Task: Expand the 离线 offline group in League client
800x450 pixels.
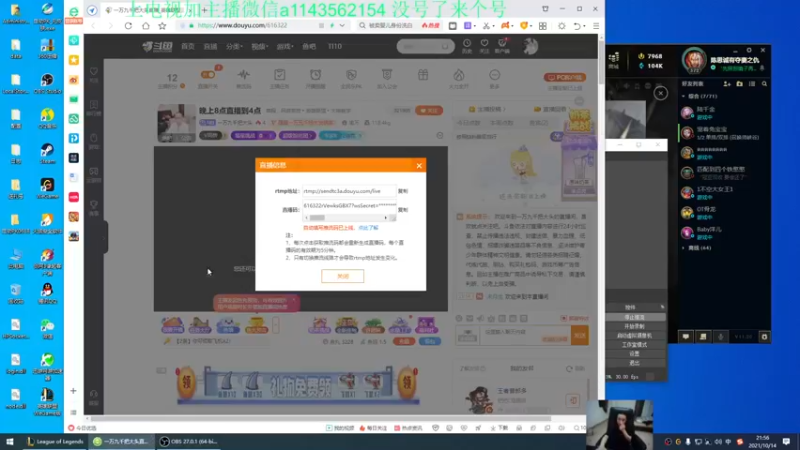Action: point(697,248)
